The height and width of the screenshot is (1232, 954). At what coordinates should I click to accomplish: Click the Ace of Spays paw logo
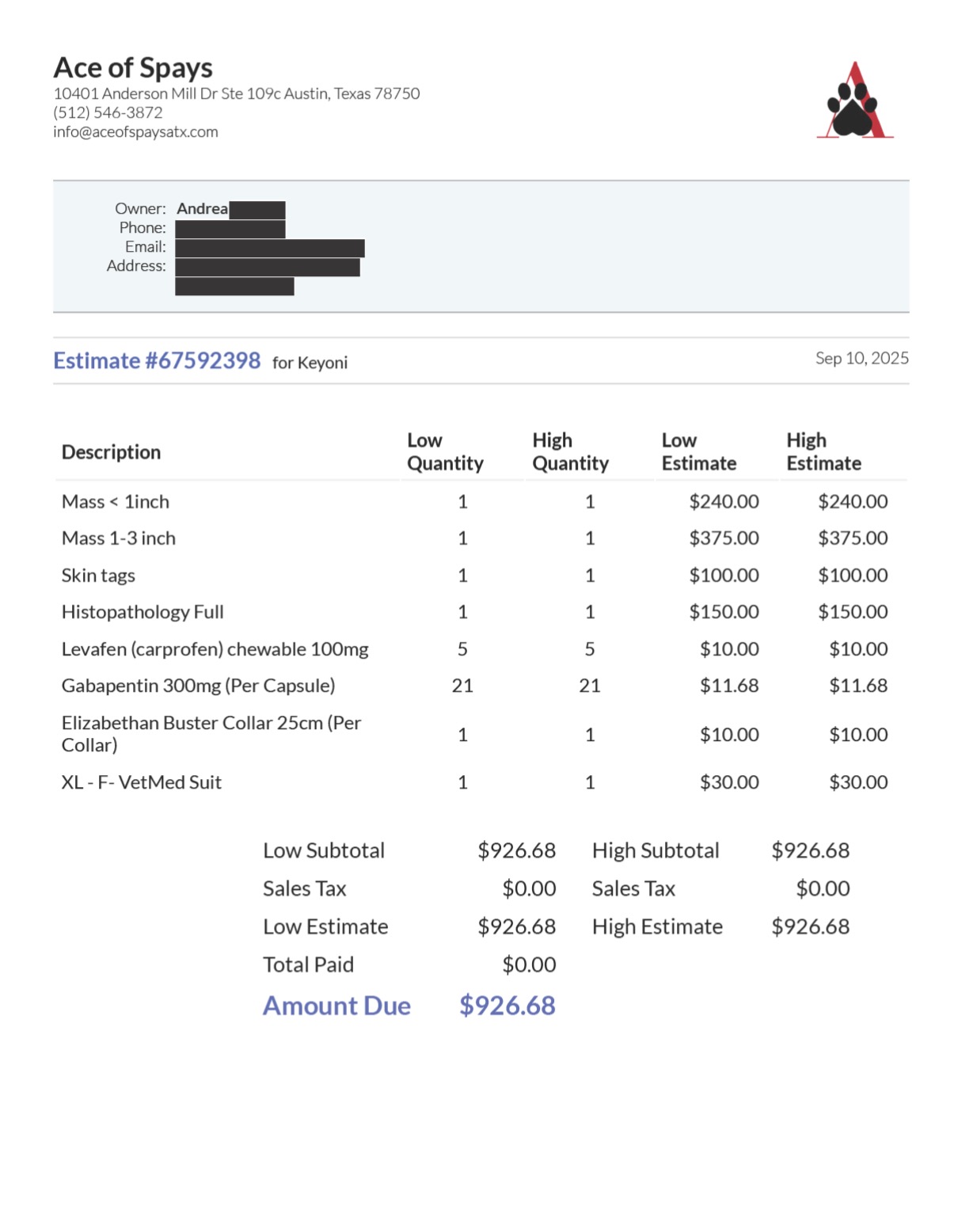click(854, 102)
